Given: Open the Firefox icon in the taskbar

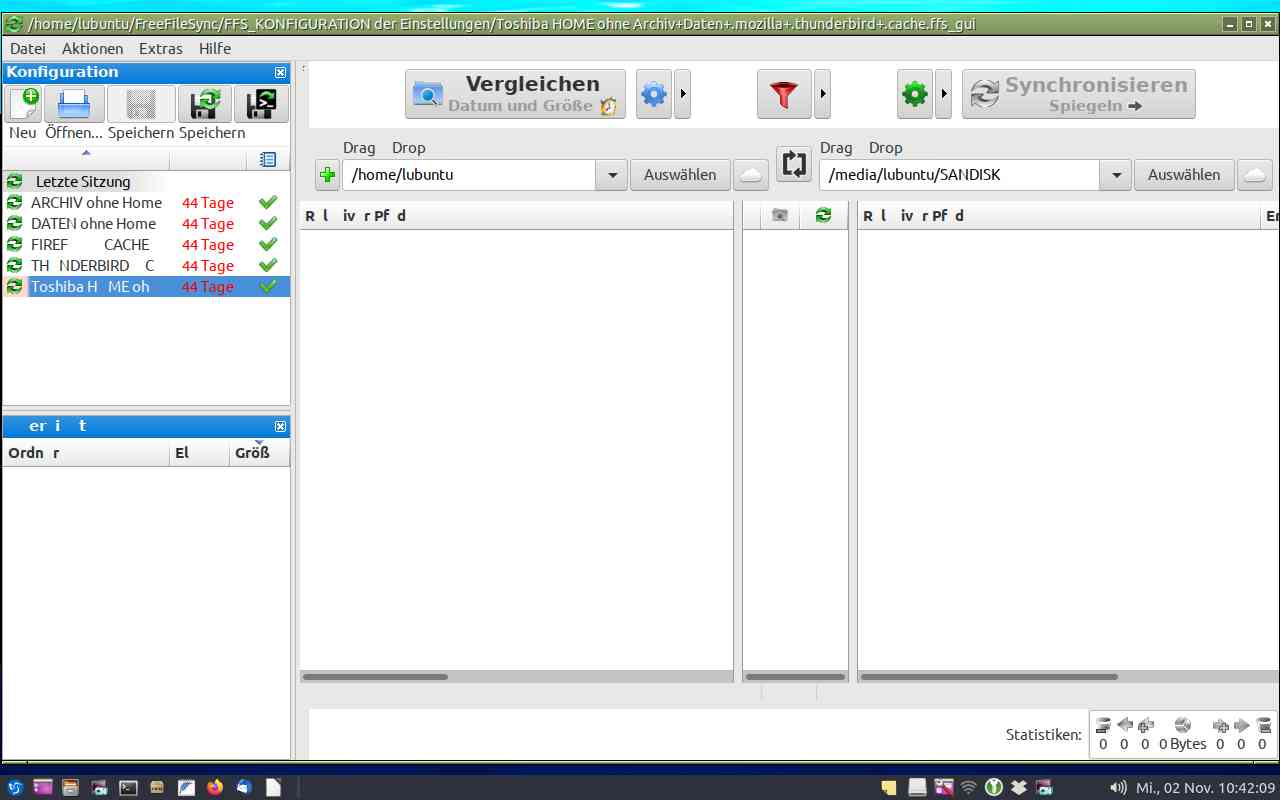Looking at the screenshot, I should (x=215, y=787).
